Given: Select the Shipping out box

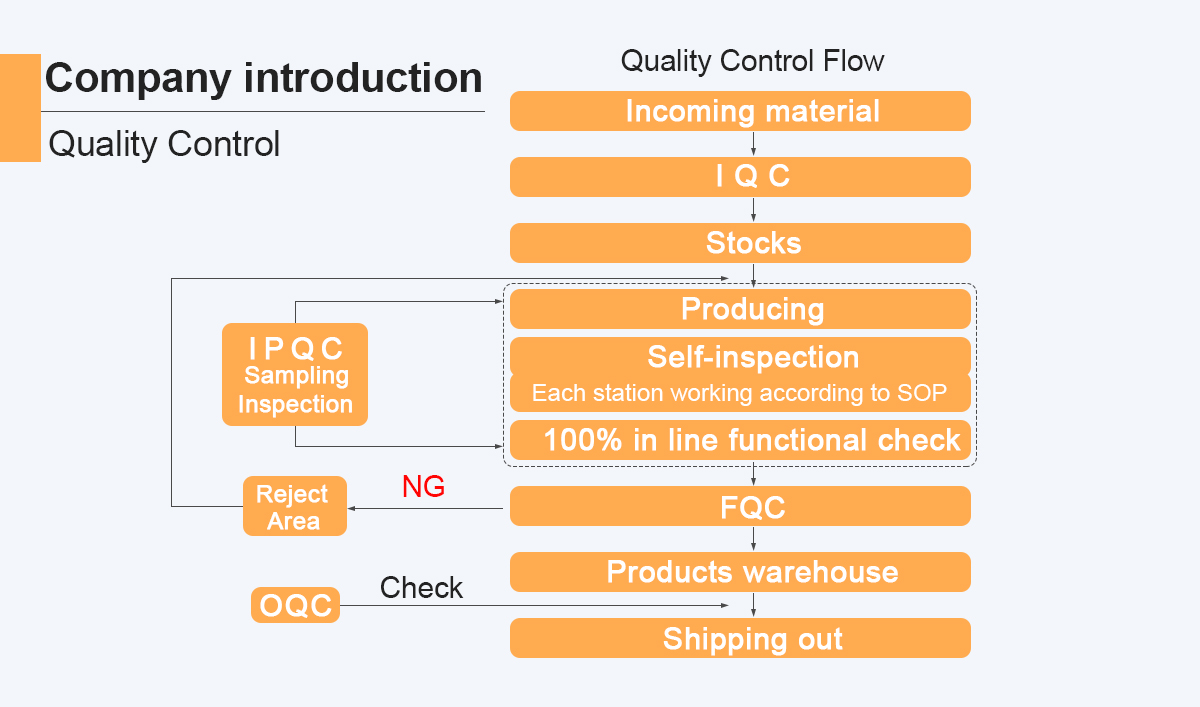Looking at the screenshot, I should [740, 638].
